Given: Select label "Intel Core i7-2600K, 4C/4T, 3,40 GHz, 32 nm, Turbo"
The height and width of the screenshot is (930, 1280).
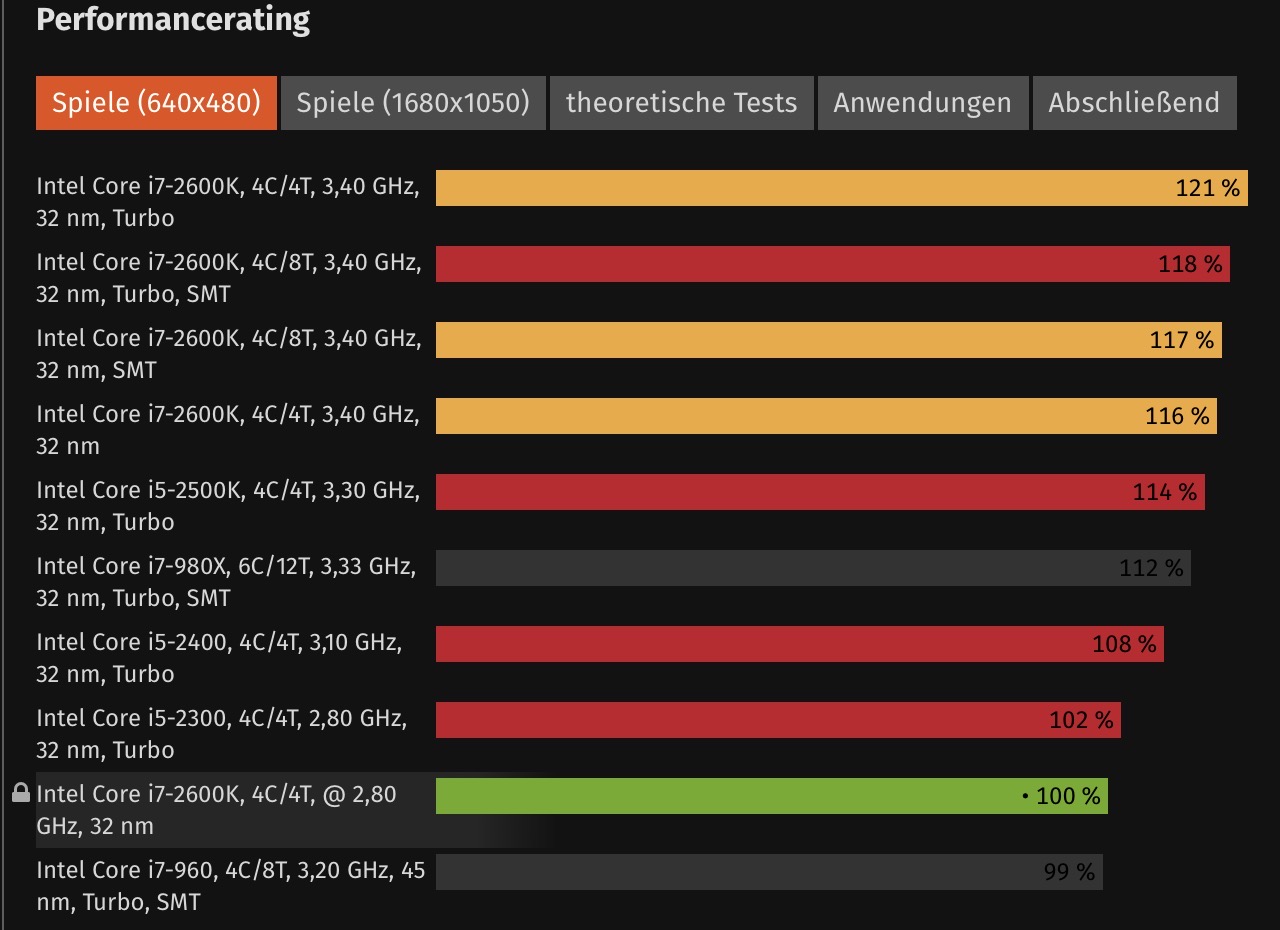Looking at the screenshot, I should [x=228, y=202].
